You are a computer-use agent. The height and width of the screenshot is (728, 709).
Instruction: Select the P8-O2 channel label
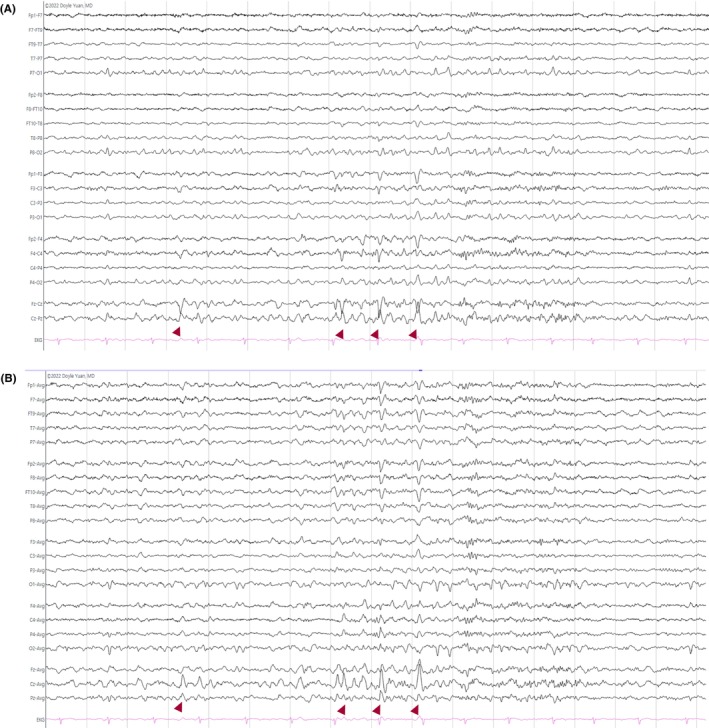point(36,152)
